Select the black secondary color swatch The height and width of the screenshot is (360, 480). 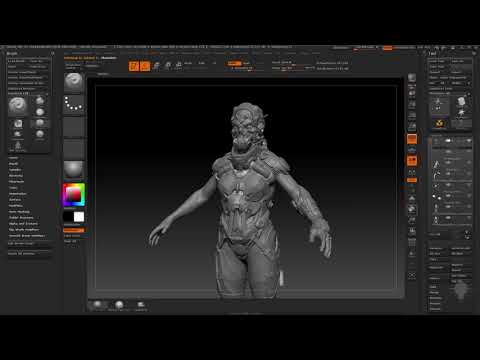coord(68,217)
